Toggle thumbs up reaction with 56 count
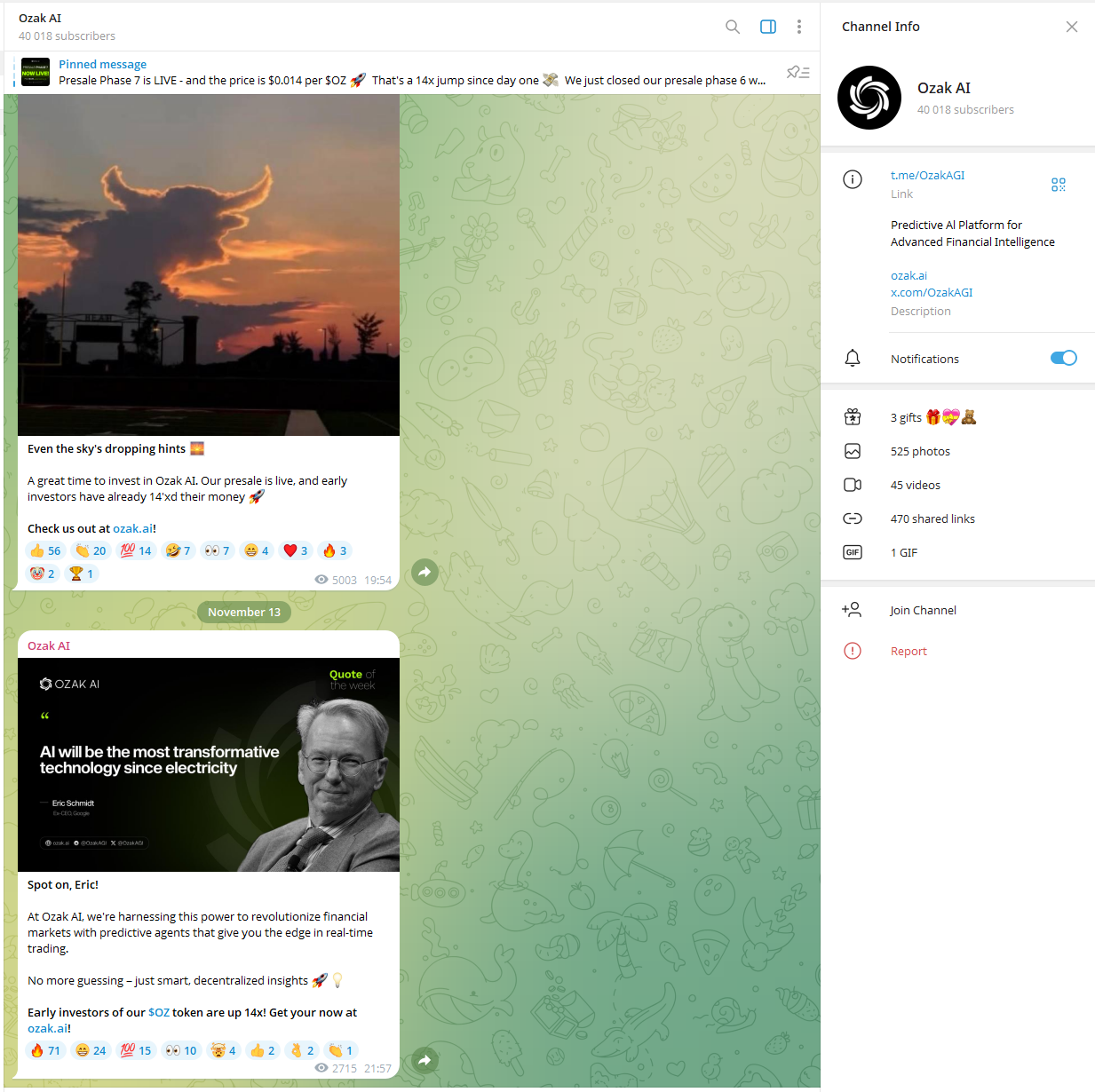 [x=45, y=550]
